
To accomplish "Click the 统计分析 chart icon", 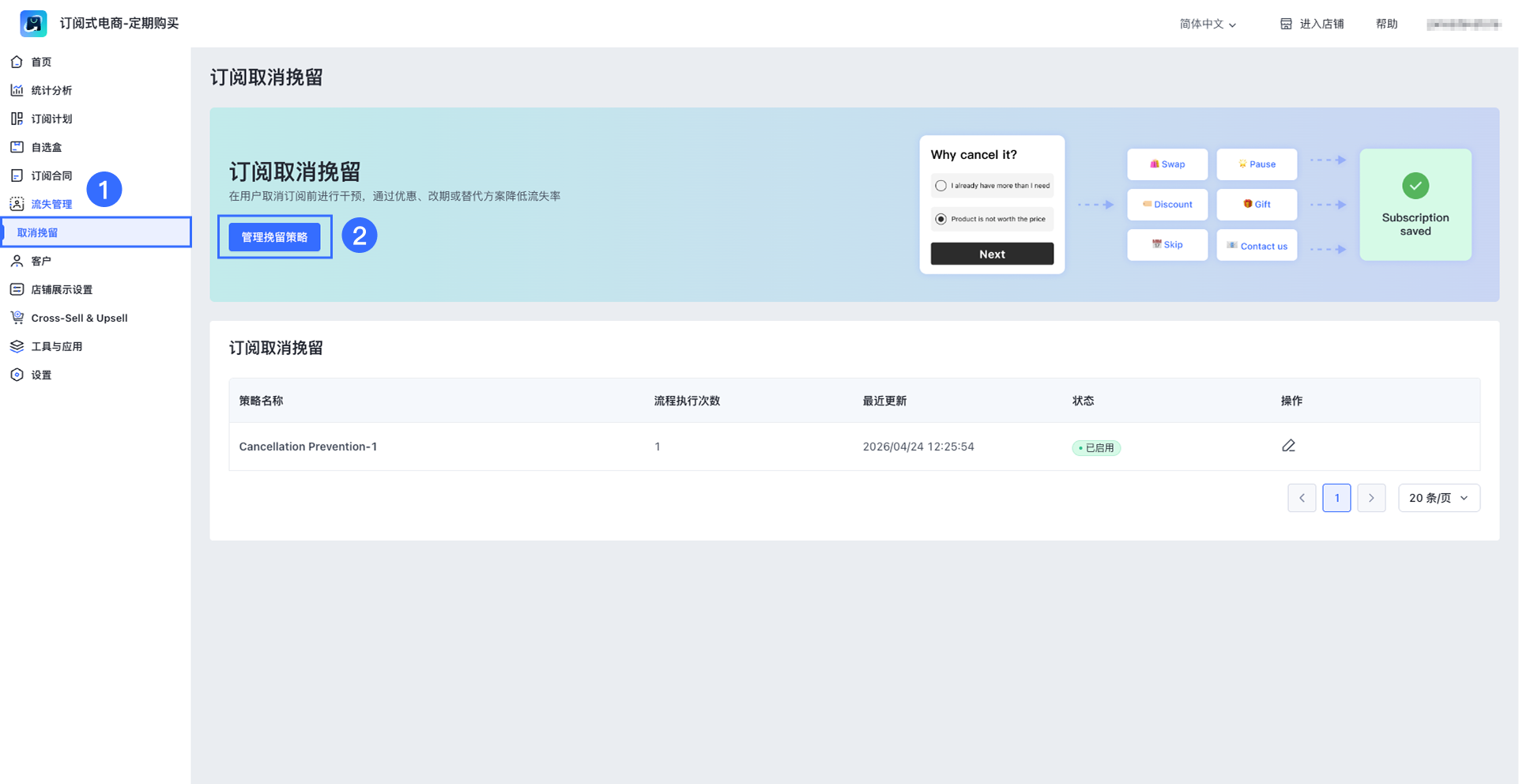I will tap(17, 90).
